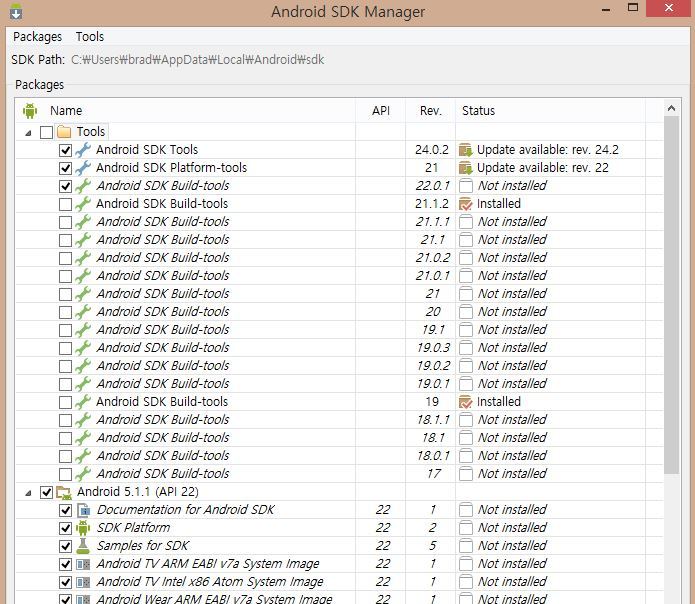Click the Android 5.1.1 platform folder icon
This screenshot has width=695, height=604.
coord(64,492)
